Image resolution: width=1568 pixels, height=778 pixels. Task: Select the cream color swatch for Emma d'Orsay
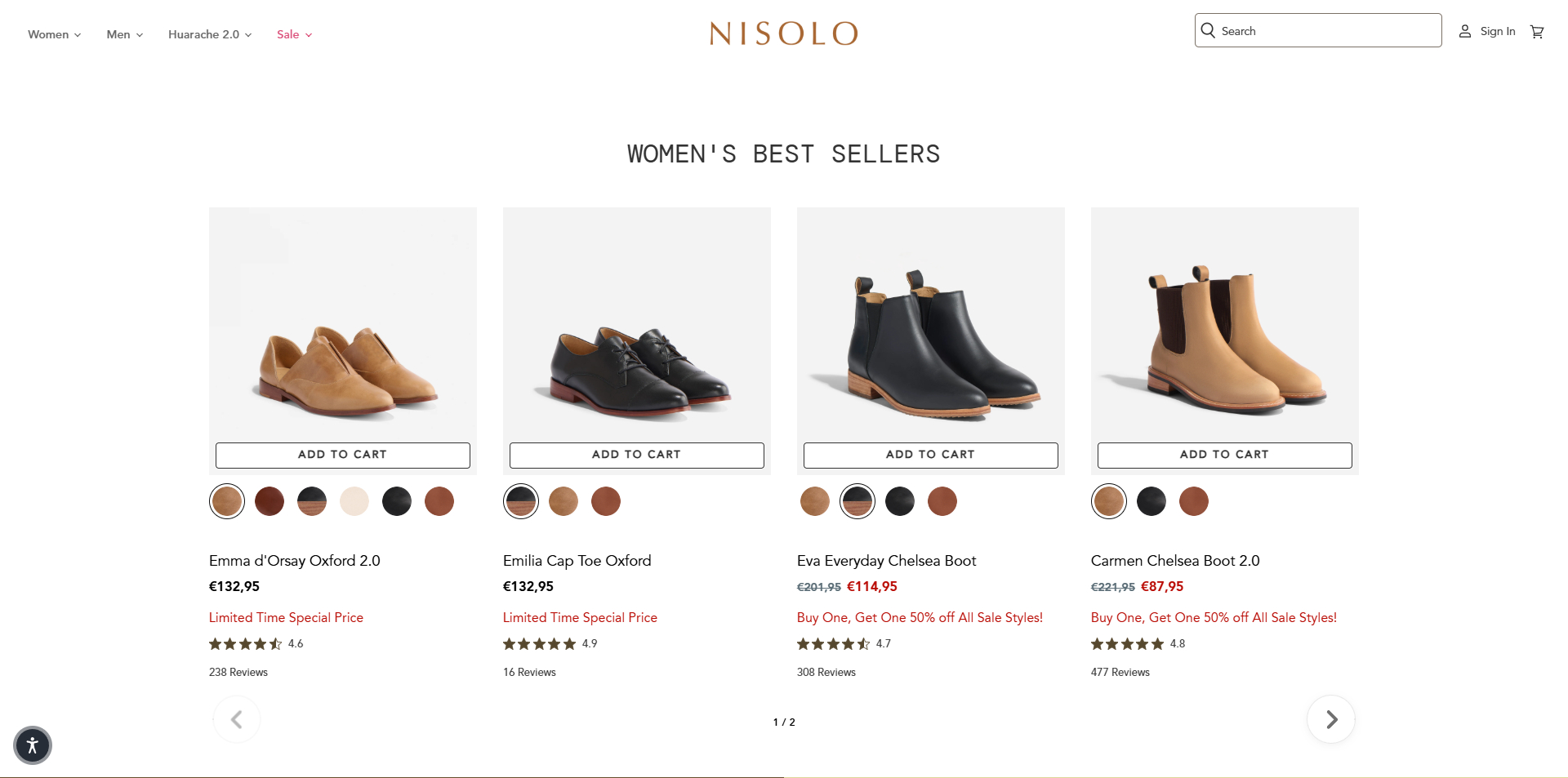(354, 501)
